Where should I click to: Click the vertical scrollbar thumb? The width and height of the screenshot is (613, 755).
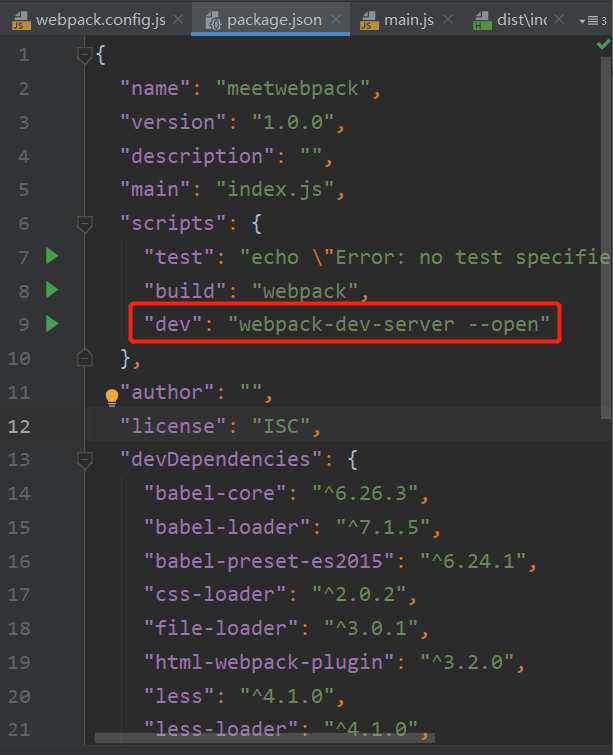coord(606,238)
